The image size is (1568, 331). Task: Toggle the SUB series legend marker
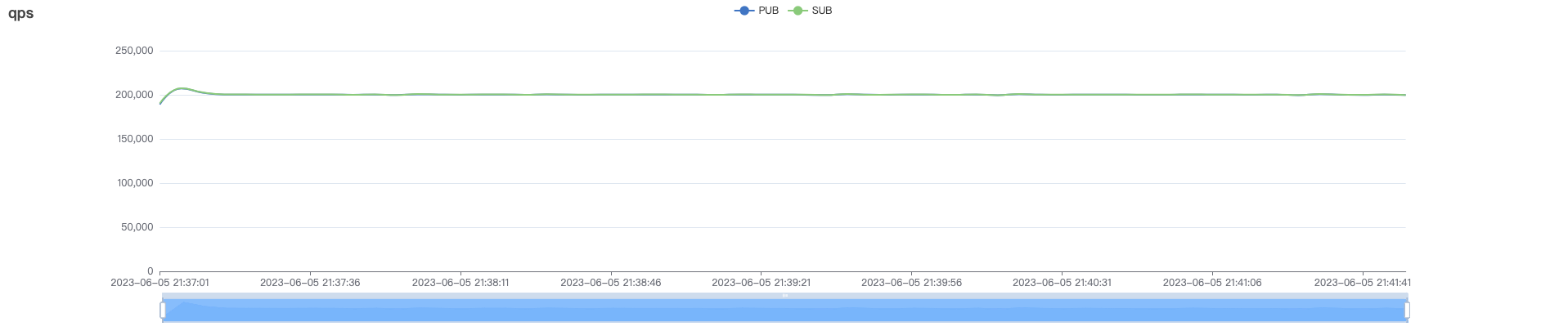797,11
